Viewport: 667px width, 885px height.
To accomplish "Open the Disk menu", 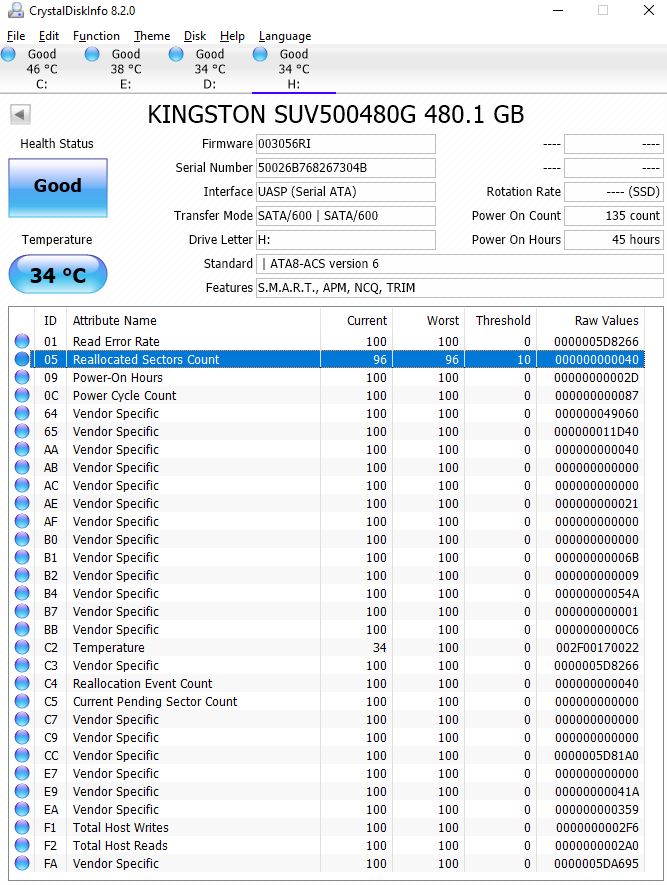I will tap(195, 36).
